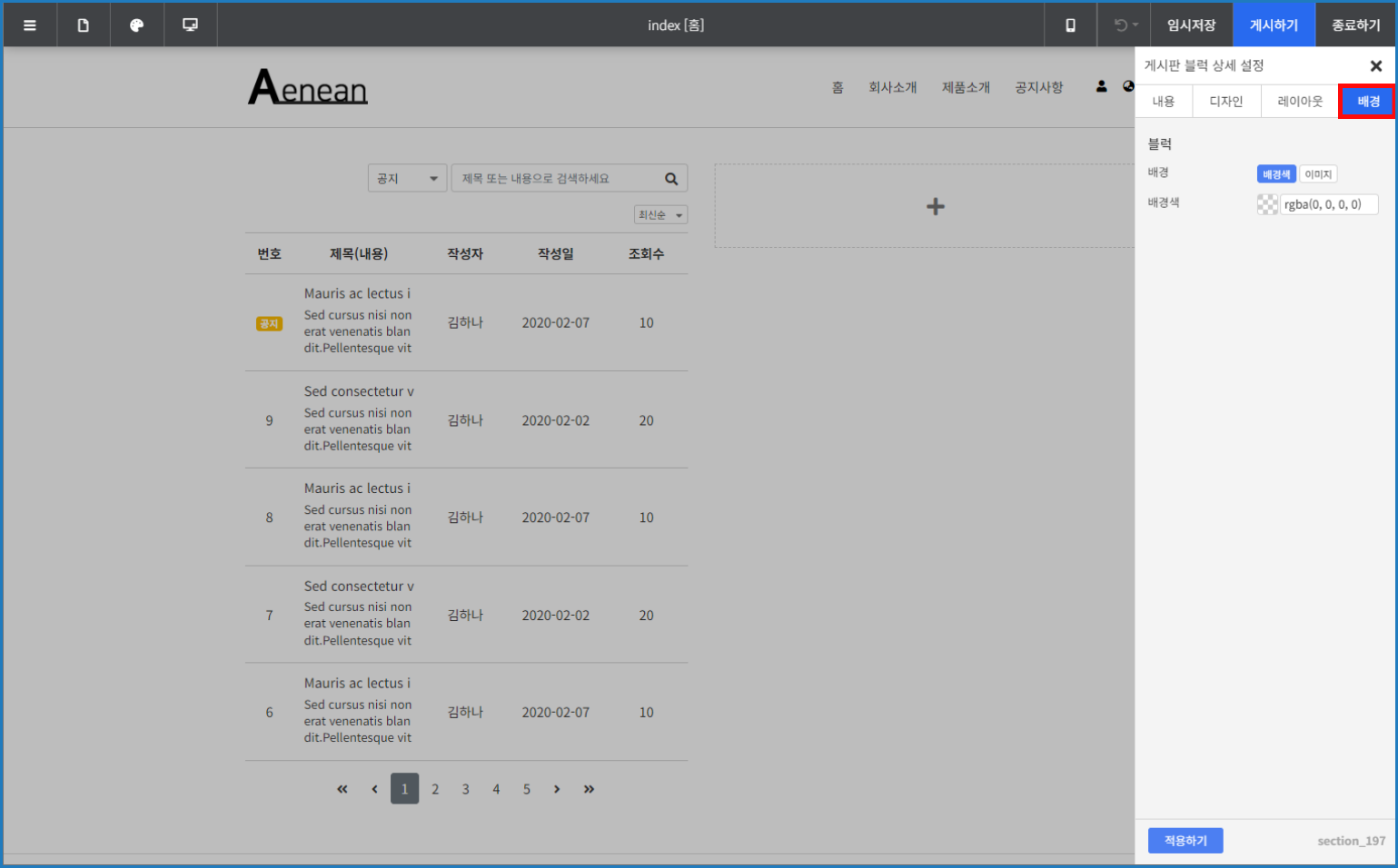The width and height of the screenshot is (1398, 868).
Task: Go to page 3 in pagination
Action: (x=465, y=789)
